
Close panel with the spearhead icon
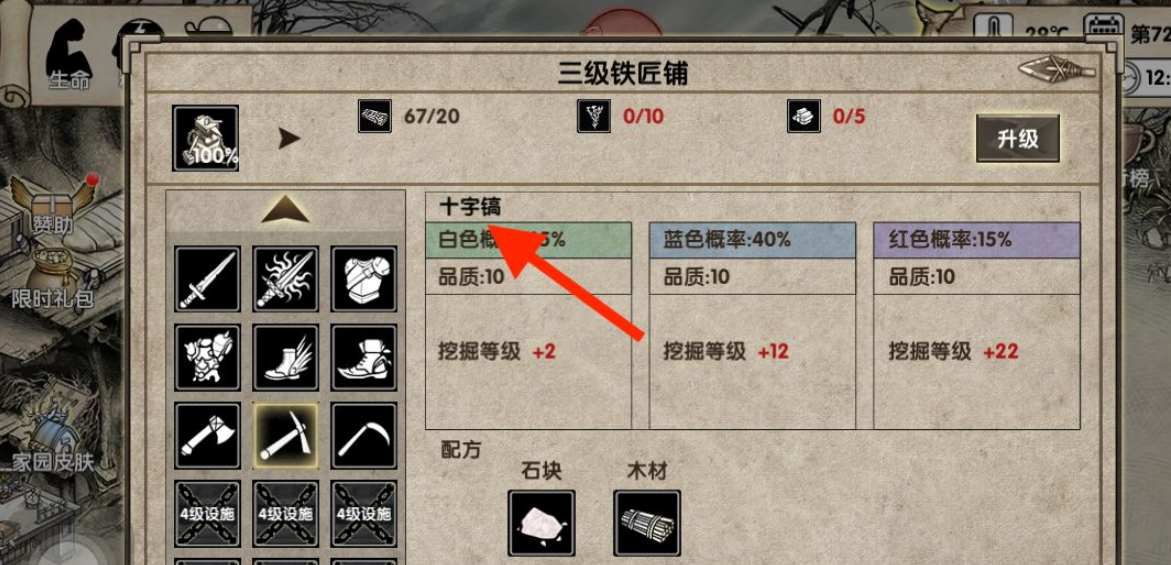(1057, 70)
